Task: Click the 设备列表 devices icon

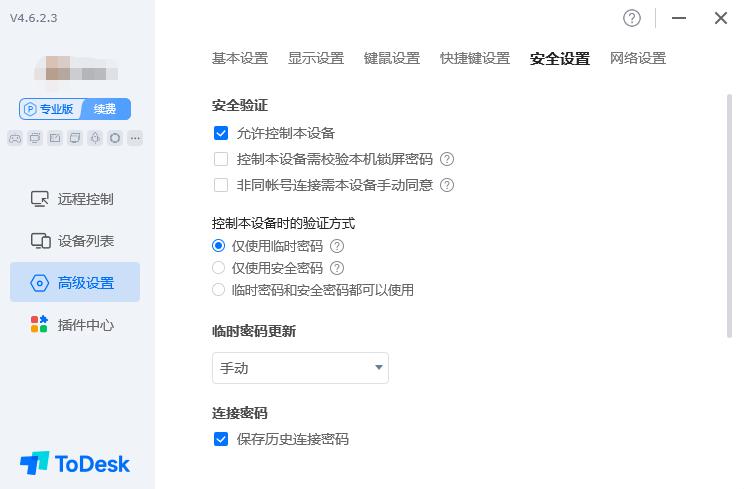Action: [x=40, y=241]
